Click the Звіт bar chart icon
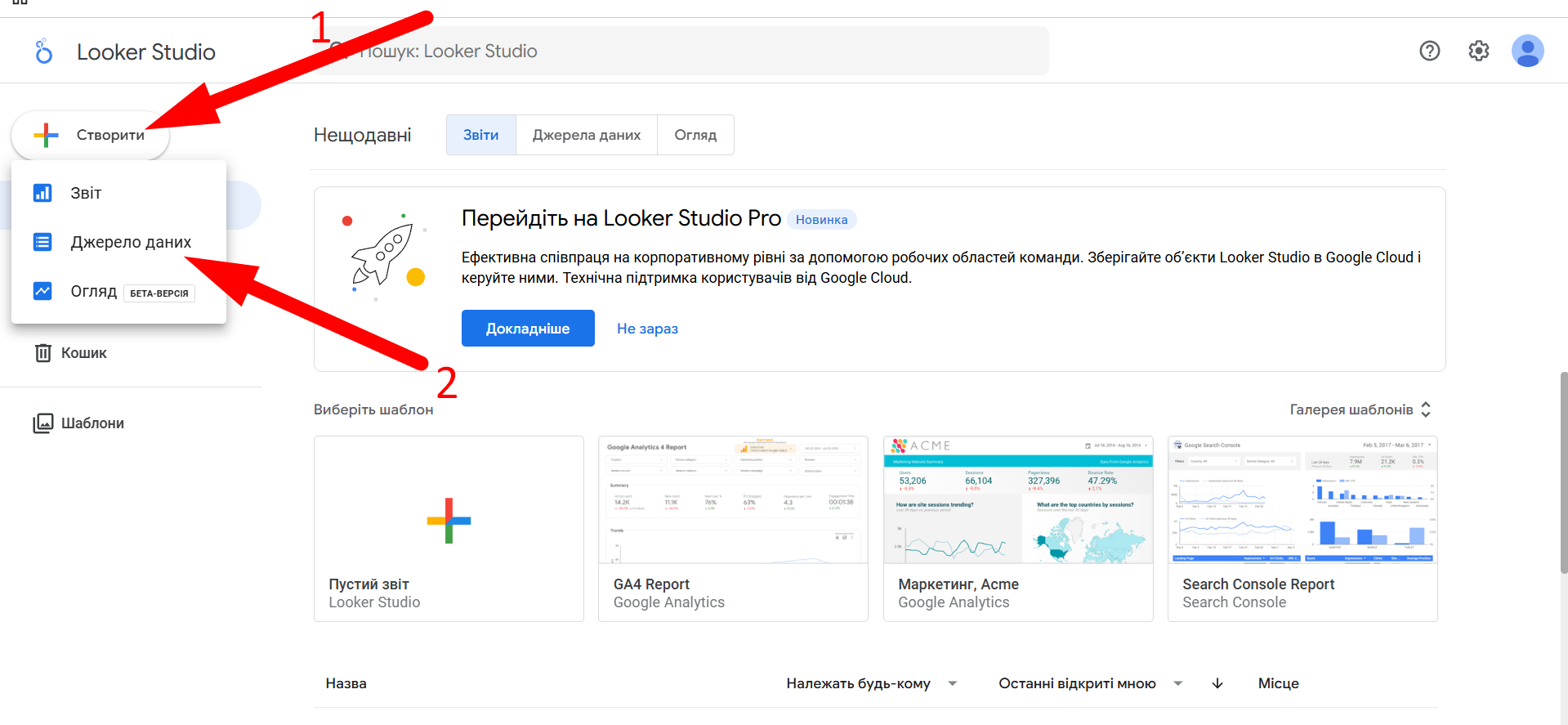This screenshot has height=725, width=1568. point(42,193)
